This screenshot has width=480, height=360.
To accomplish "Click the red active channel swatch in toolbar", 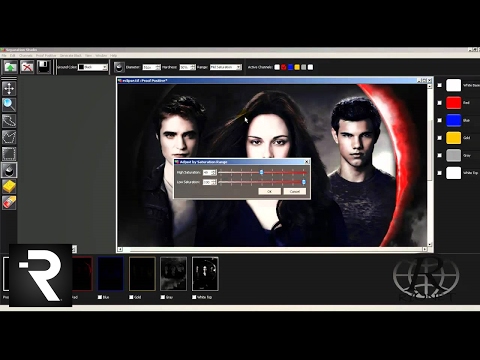I will coord(284,67).
